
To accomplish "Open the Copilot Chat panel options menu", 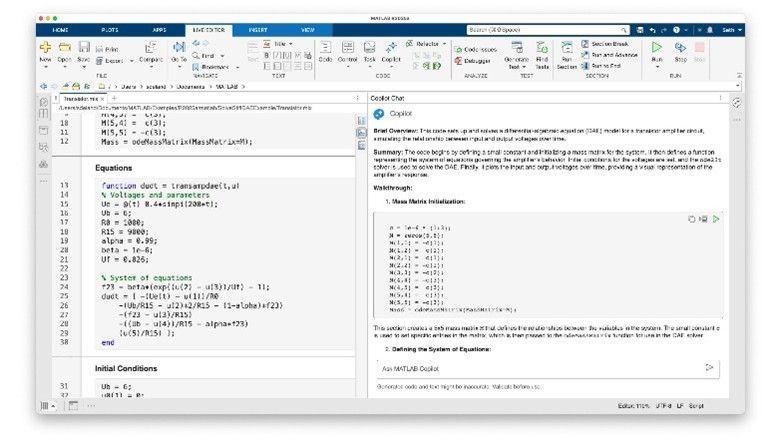I will pyautogui.click(x=720, y=98).
